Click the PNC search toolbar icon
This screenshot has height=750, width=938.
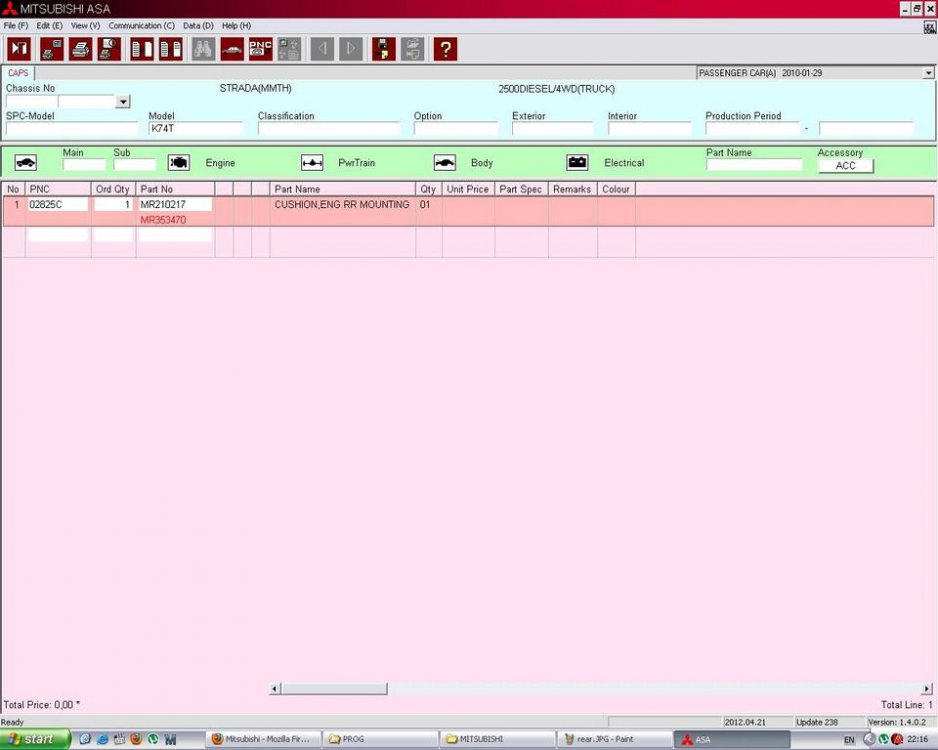261,48
